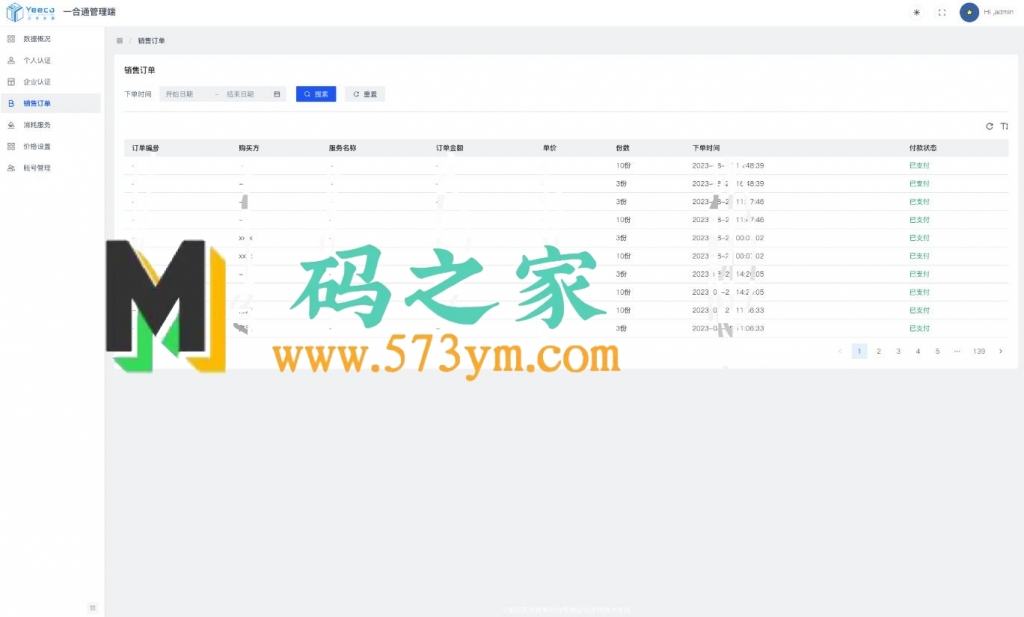
Task: Go to the next page with the right arrow
Action: (1000, 351)
